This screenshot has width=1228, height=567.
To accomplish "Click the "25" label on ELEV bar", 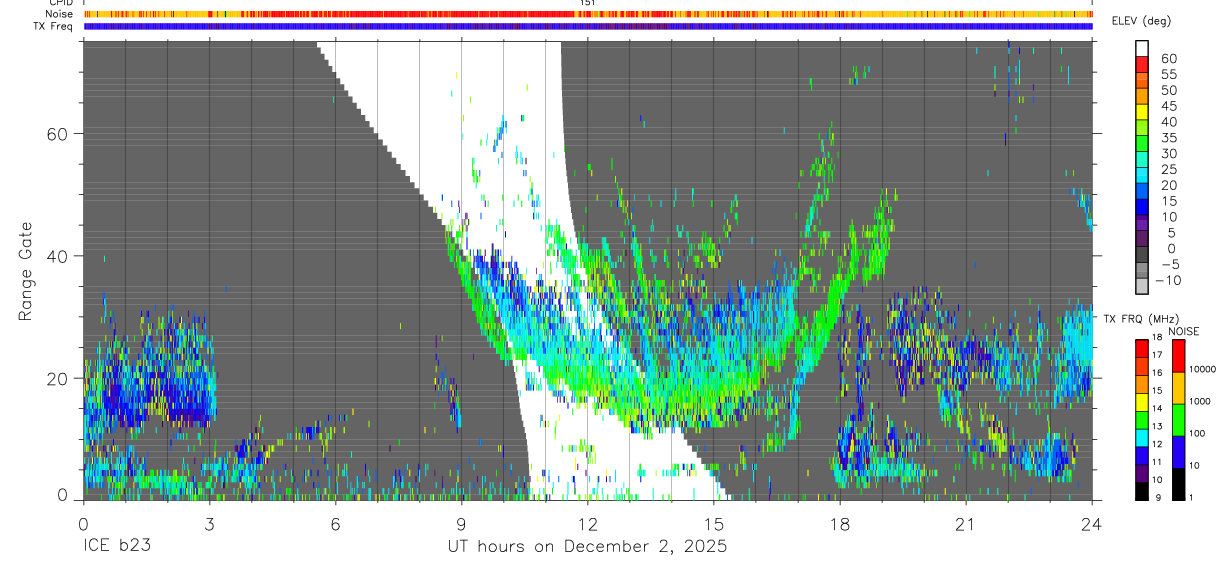I will (x=1168, y=169).
